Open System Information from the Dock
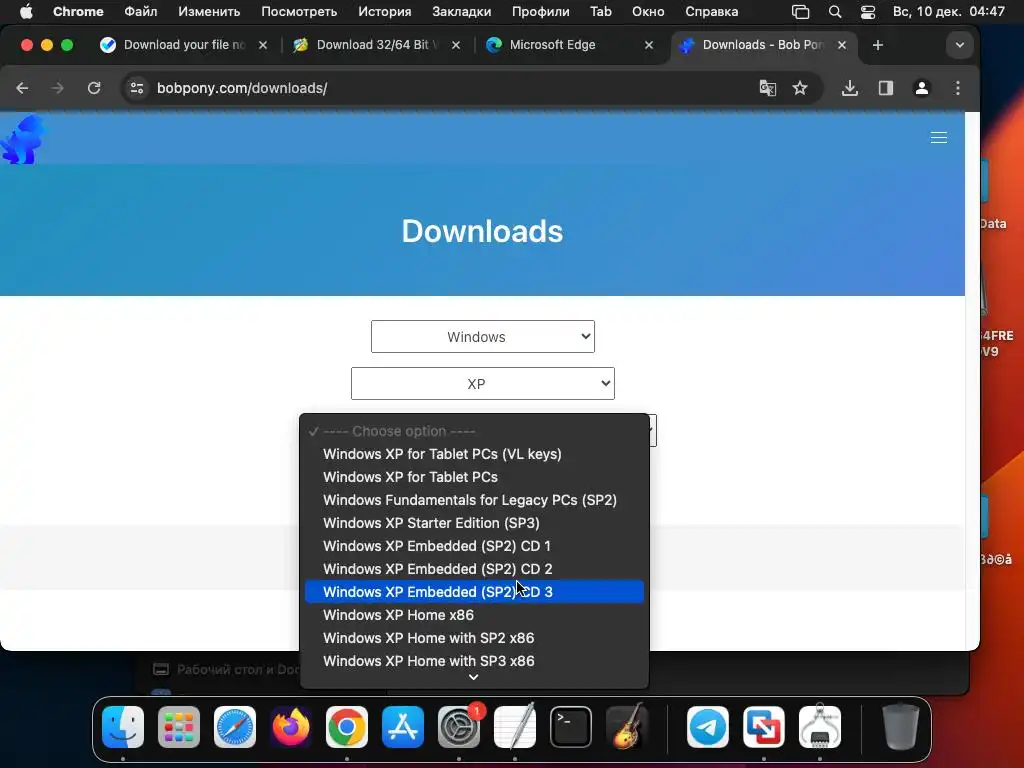 [x=820, y=727]
